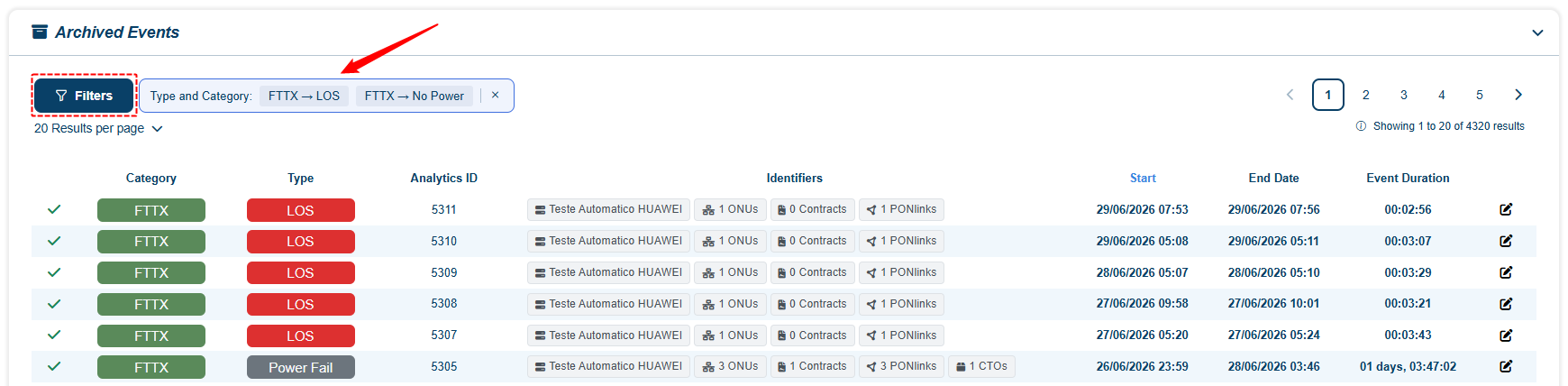Edit event 5311 with pencil icon
The height and width of the screenshot is (386, 1568).
(1506, 209)
